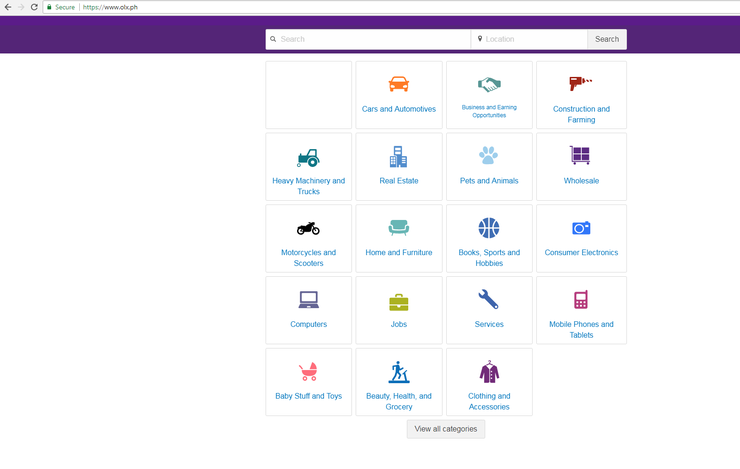This screenshot has height=469, width=740.
Task: Click the blue camera electronics icon
Action: point(581,228)
